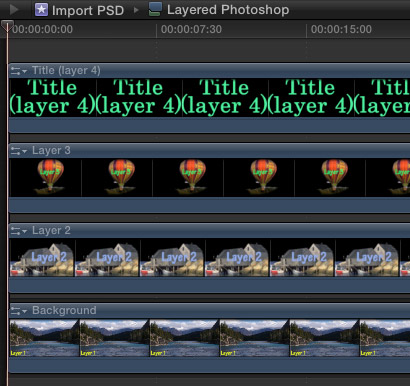The width and height of the screenshot is (410, 386).
Task: Click first lake thumbnail in Background clip
Action: coord(44,338)
